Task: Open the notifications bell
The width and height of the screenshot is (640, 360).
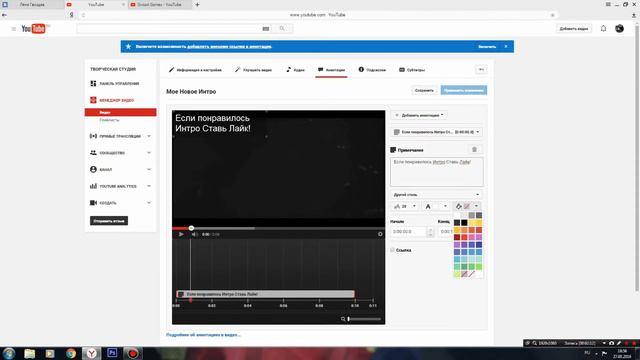Action: 603,29
